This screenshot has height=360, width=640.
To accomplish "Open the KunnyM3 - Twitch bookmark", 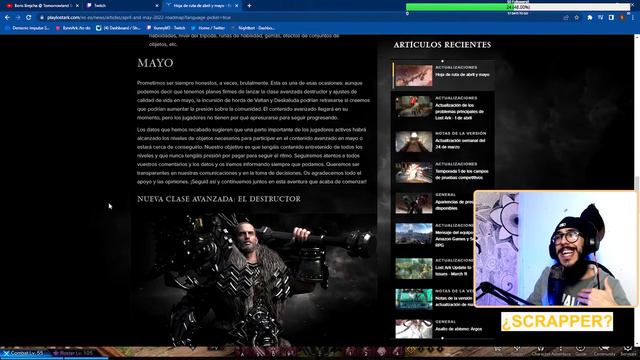I will click(x=166, y=28).
